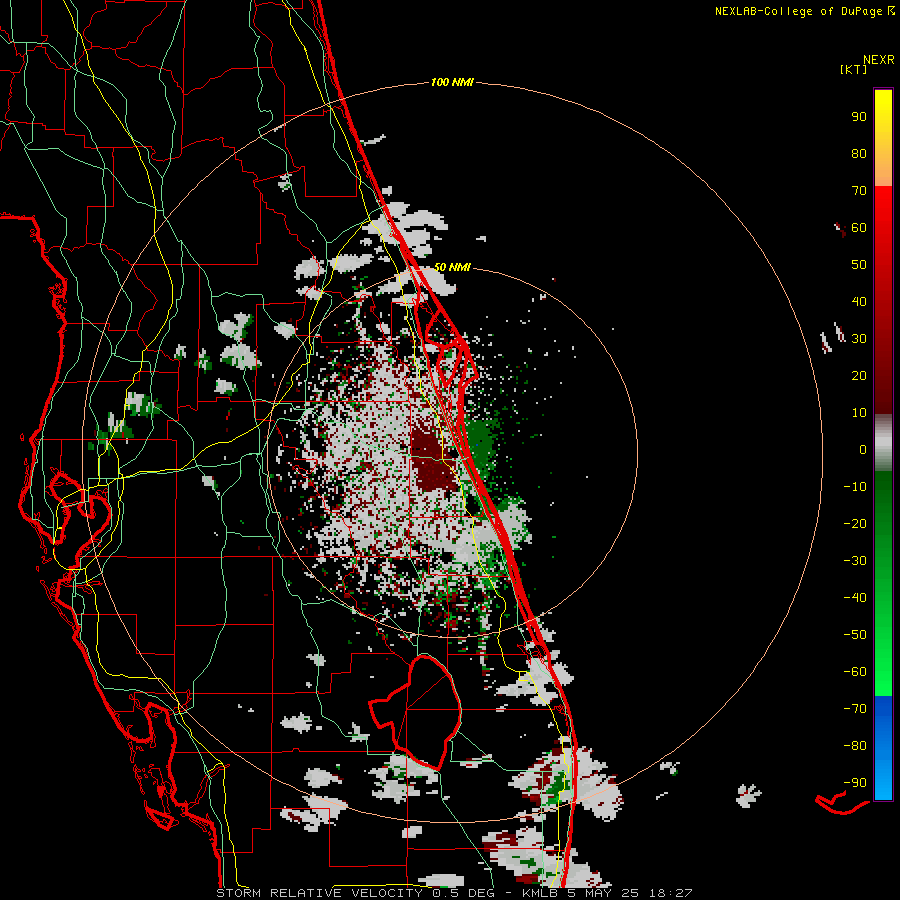Click the 60 value on velocity scale

(859, 228)
